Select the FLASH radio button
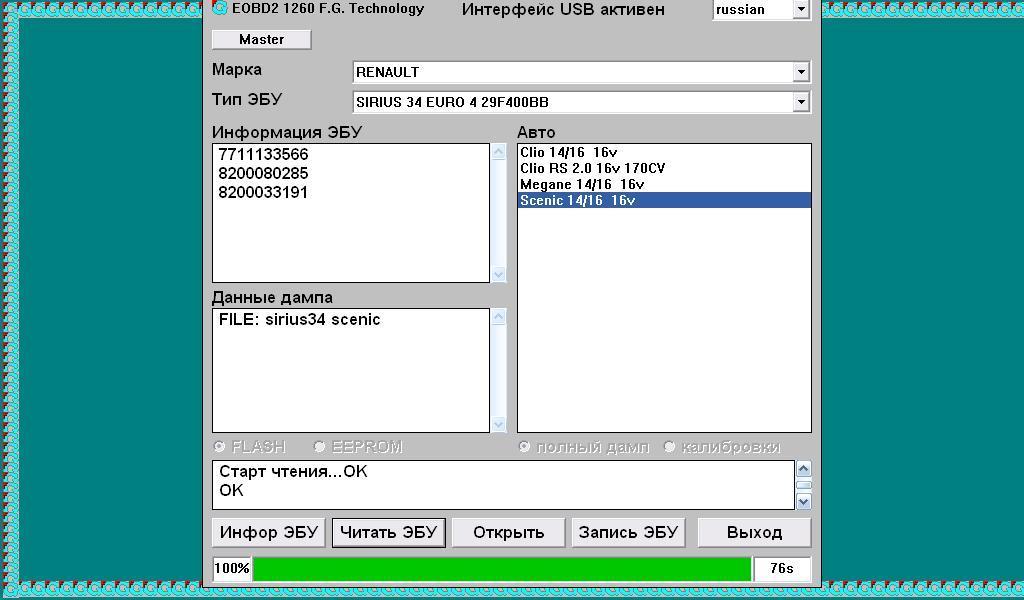This screenshot has height=600, width=1024. 220,447
